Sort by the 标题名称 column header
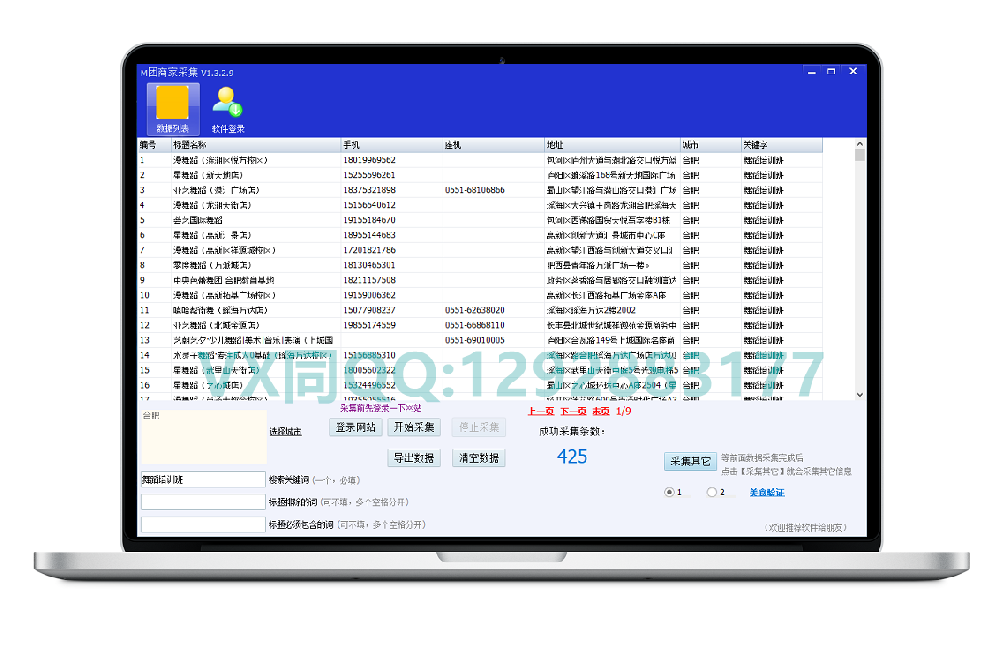This screenshot has width=1000, height=667. (256, 145)
